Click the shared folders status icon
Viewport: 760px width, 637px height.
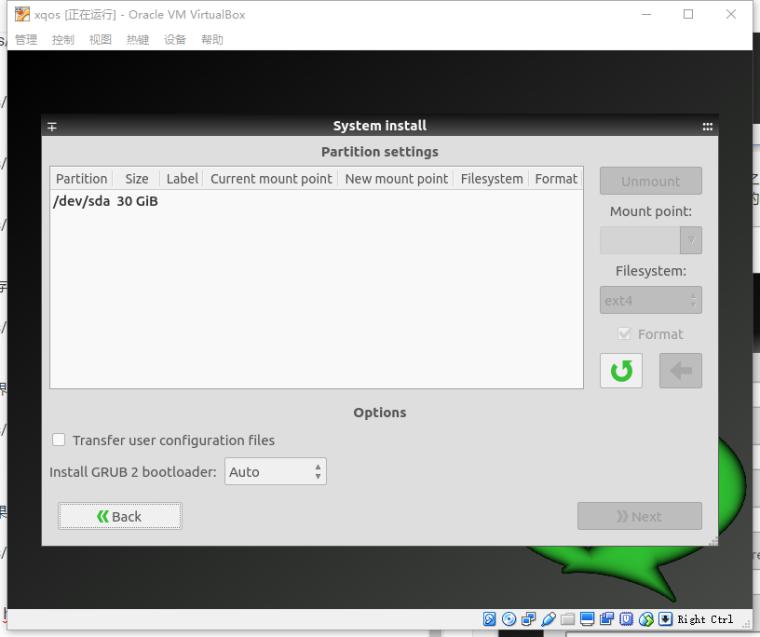(x=568, y=619)
